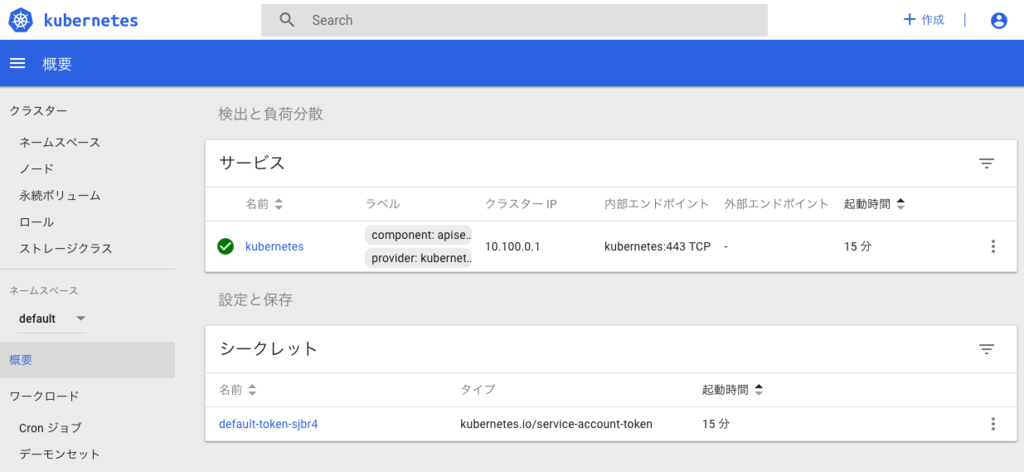Screen dimensions: 1024x472
Task: Click the search magnifier icon
Action: click(x=287, y=20)
